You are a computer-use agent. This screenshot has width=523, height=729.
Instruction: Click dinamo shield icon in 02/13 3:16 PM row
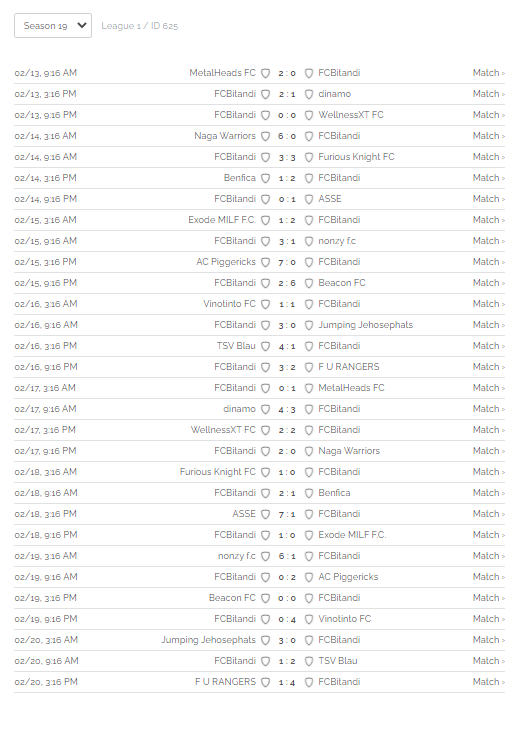309,94
